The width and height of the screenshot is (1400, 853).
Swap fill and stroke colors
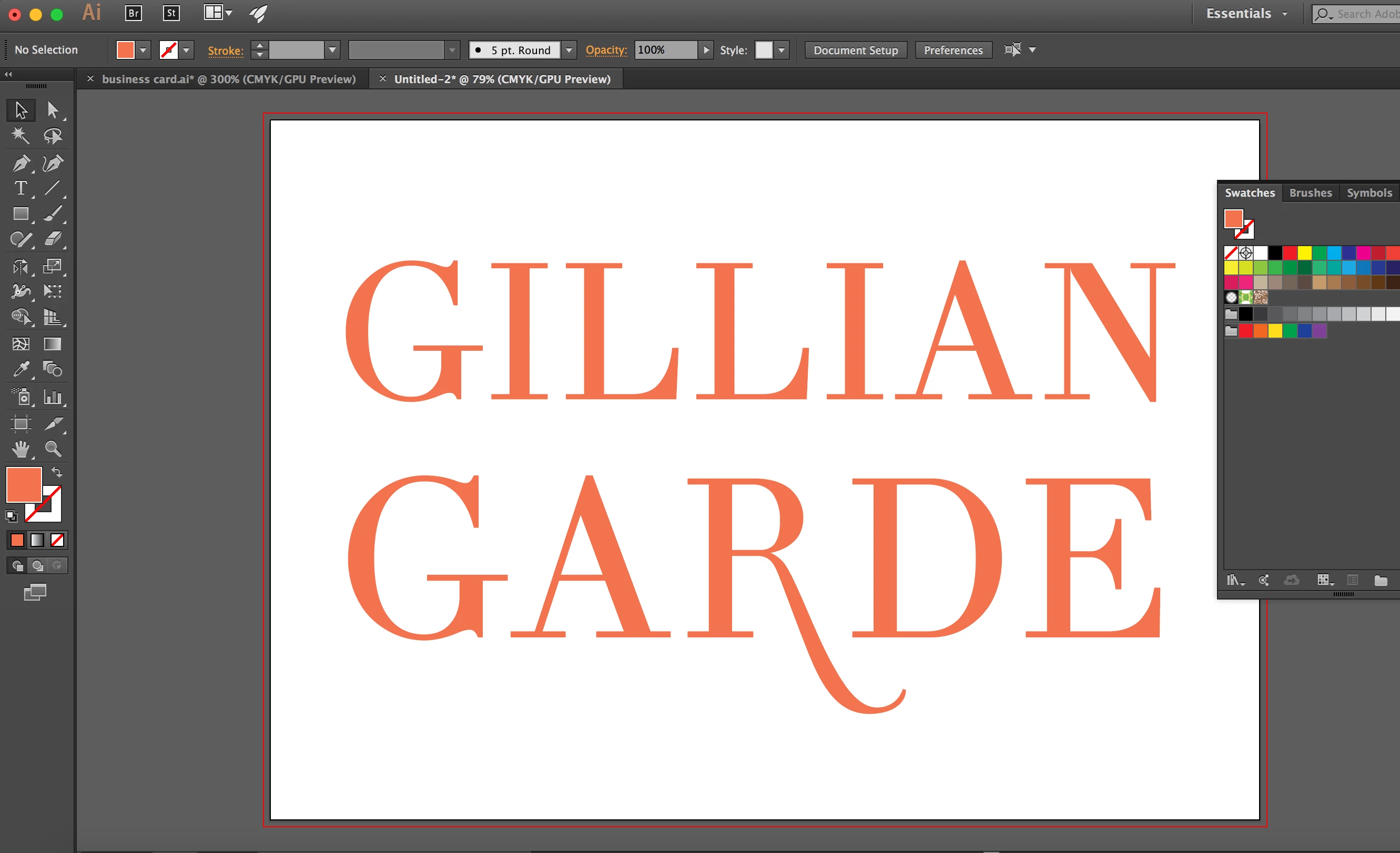click(x=57, y=472)
